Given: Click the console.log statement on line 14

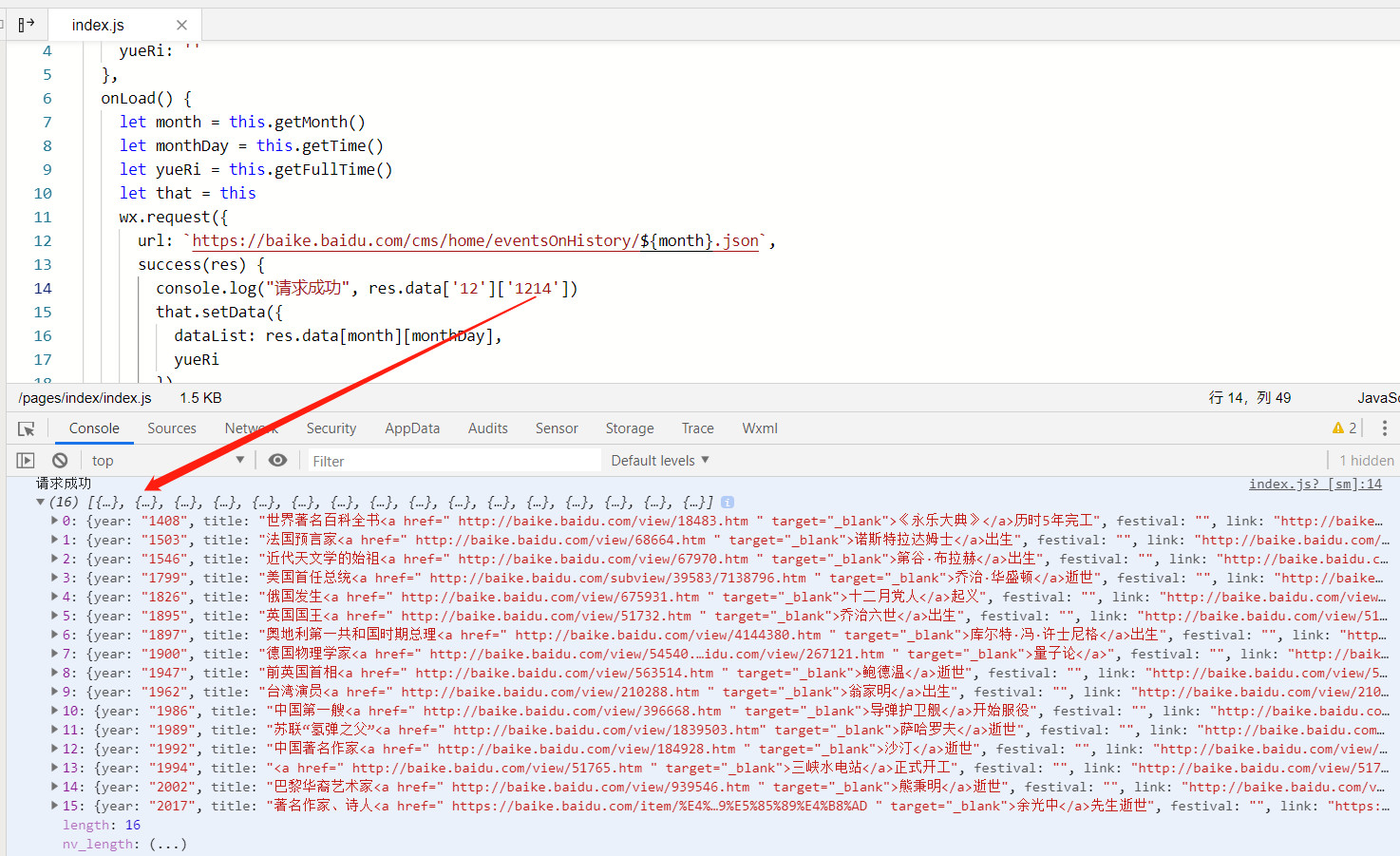Looking at the screenshot, I should (x=367, y=288).
